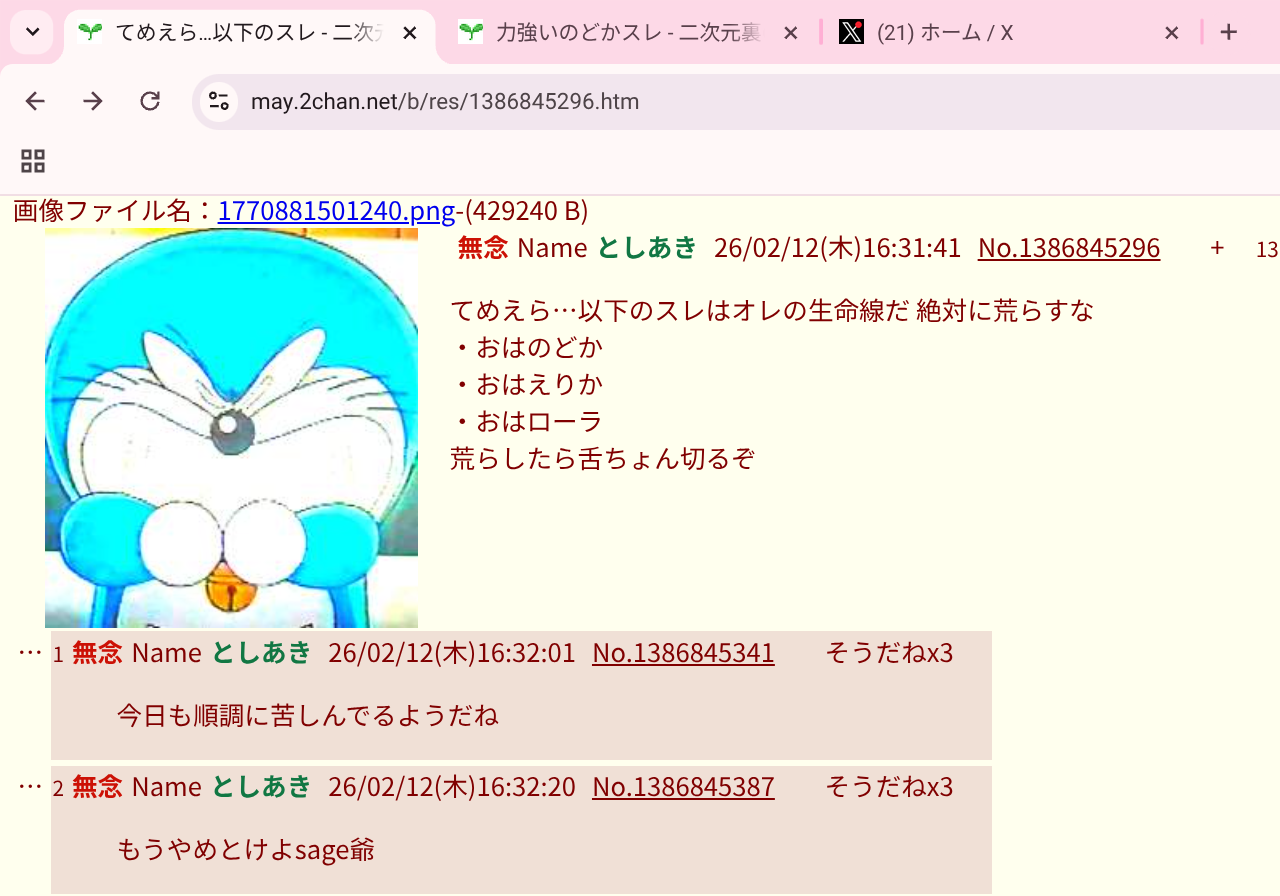Expand the tab search dropdown arrow
1280x896 pixels.
pos(32,33)
